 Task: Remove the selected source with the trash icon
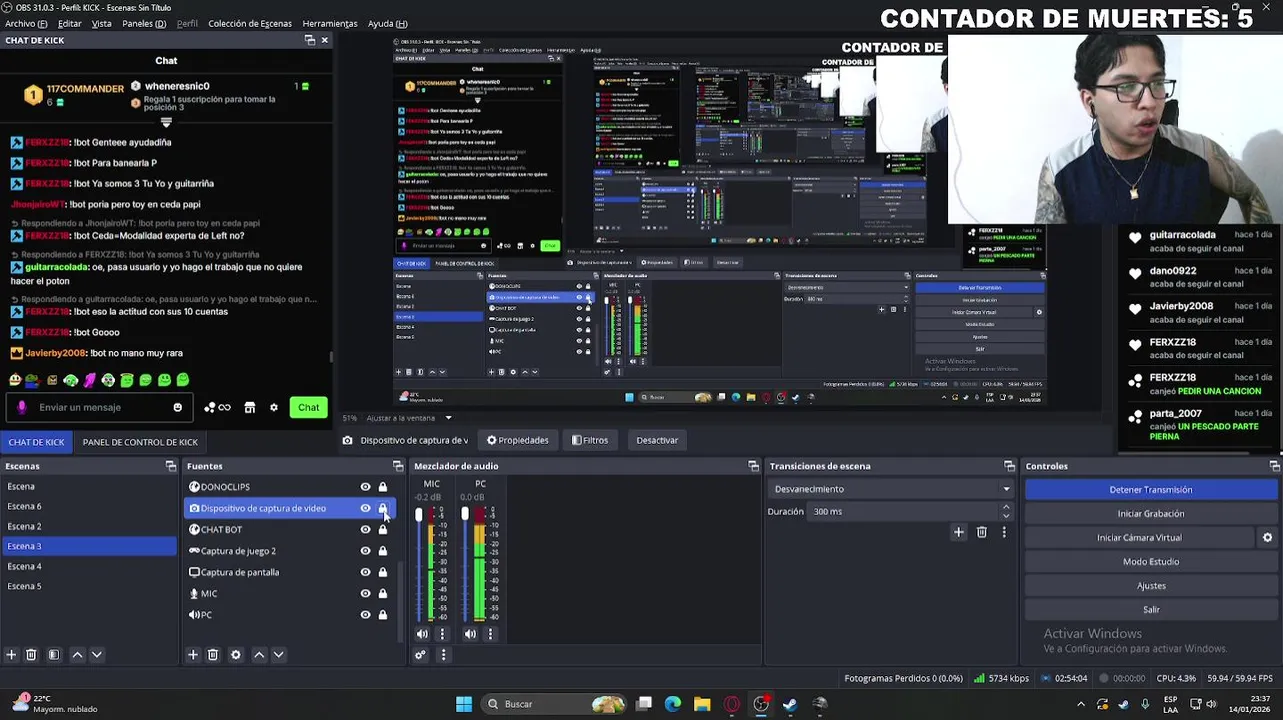(213, 655)
